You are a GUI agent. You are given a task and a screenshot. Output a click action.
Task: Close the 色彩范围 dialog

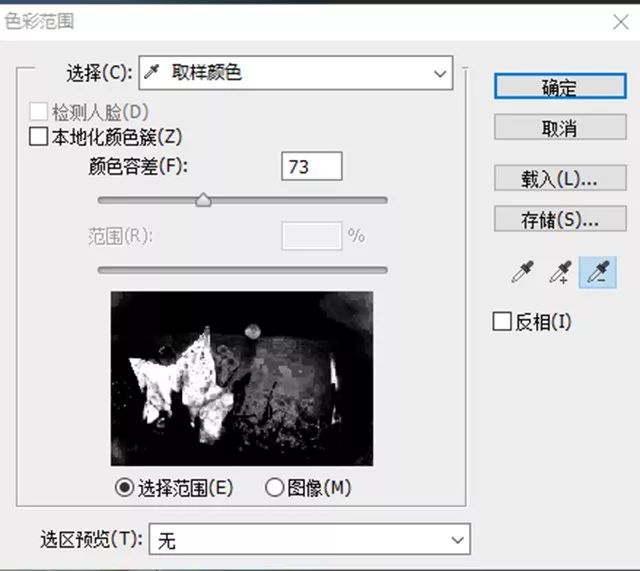621,22
